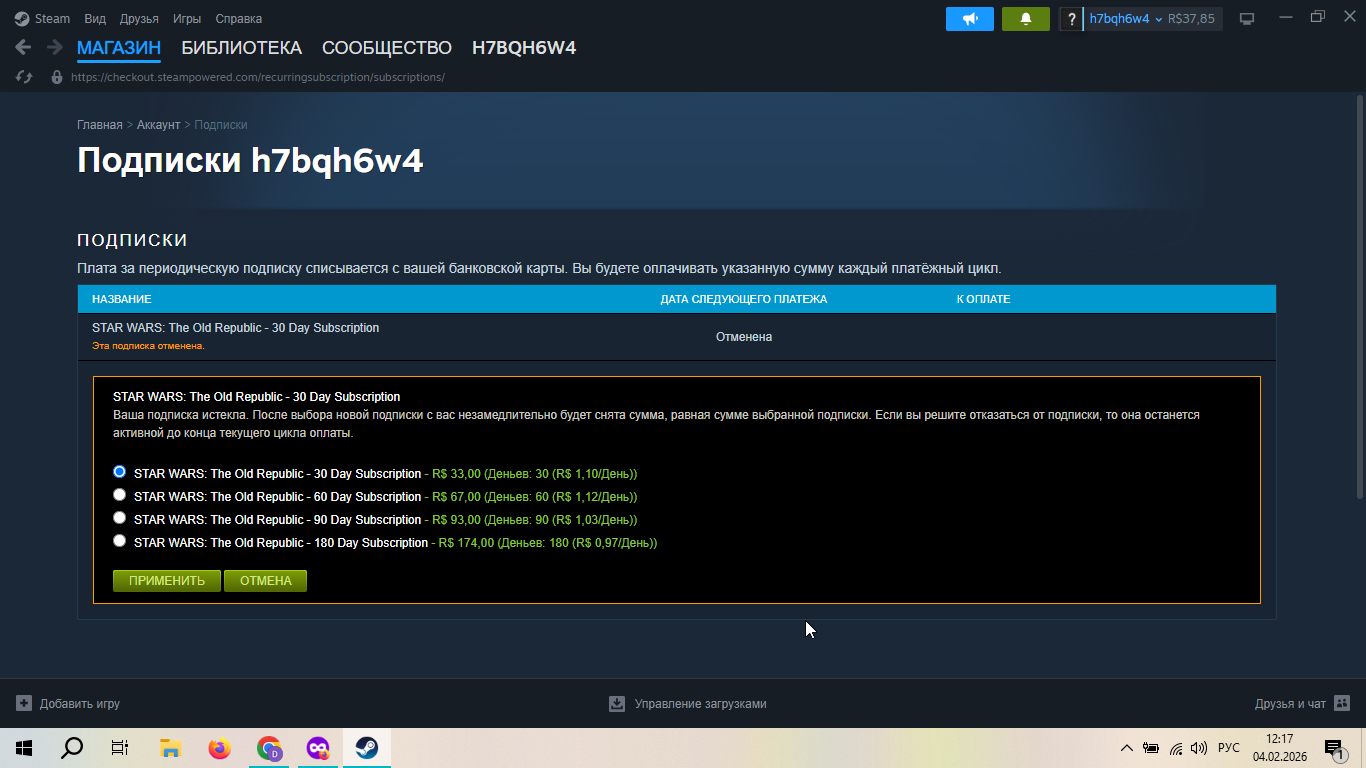Screen dimensions: 1366x768
Task: Expand the h7bqh6w4 account dropdown
Action: [x=1126, y=19]
